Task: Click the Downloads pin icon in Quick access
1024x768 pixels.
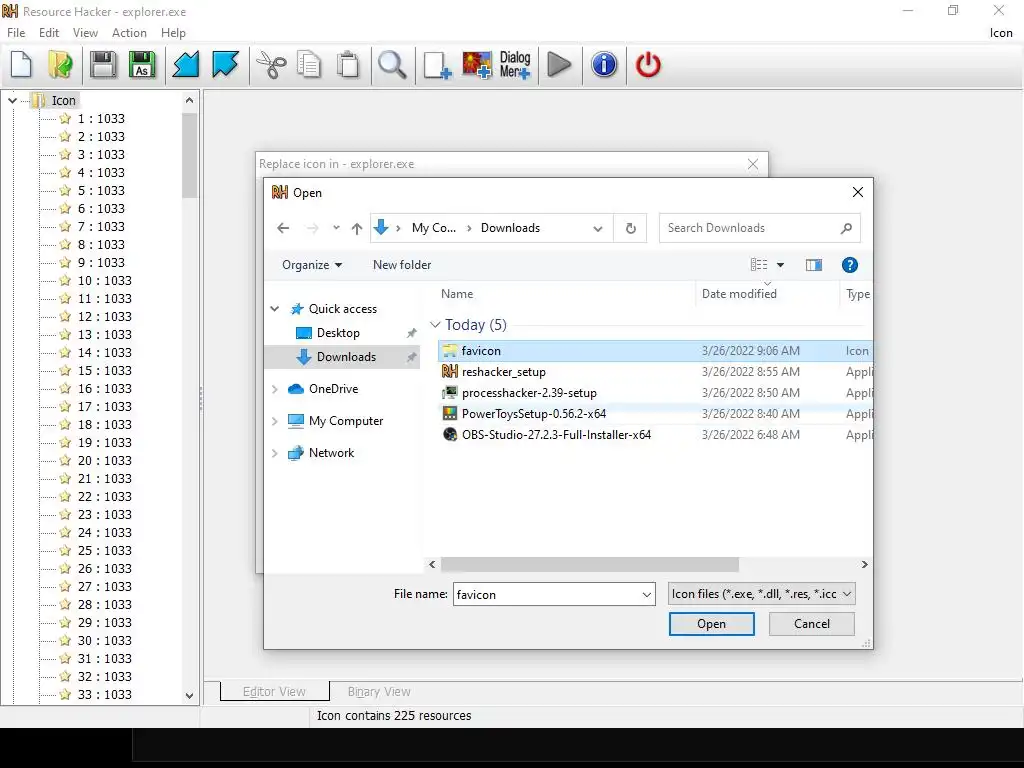Action: click(x=411, y=357)
